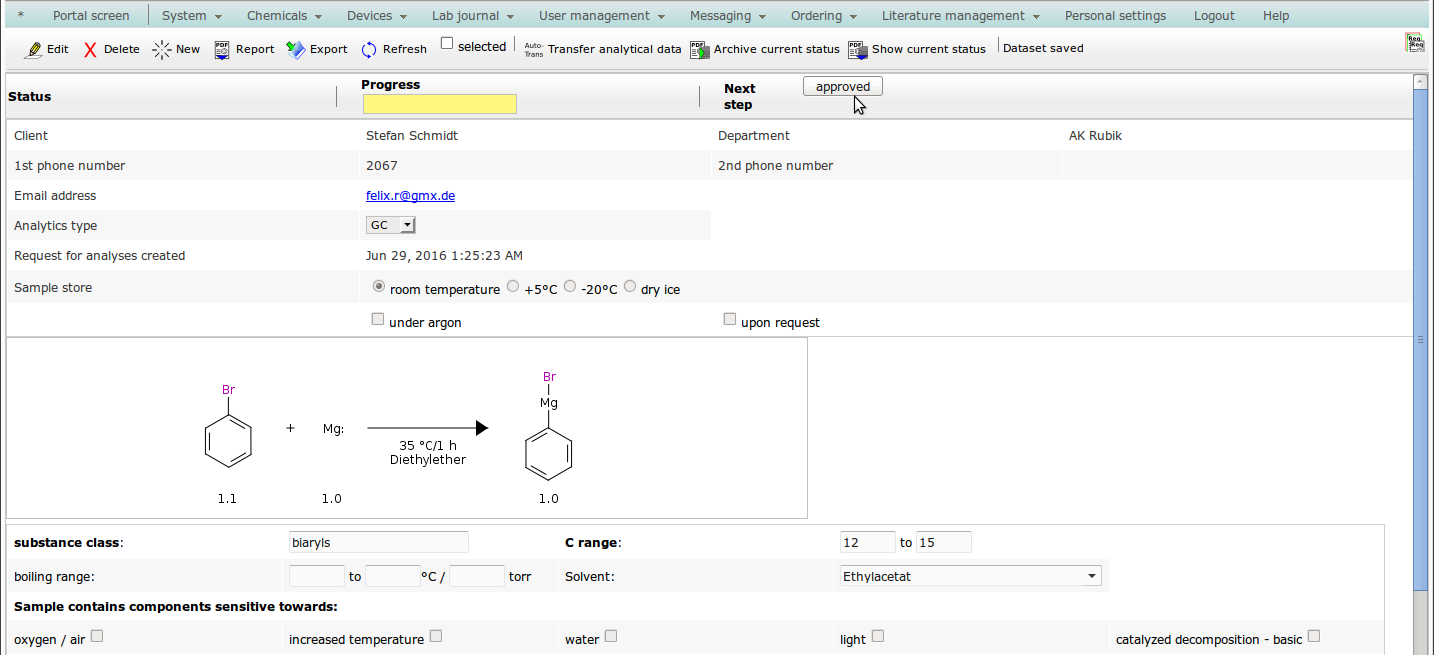Viewport: 1434px width, 655px height.
Task: Open the Analytics type GC dropdown
Action: pyautogui.click(x=391, y=226)
